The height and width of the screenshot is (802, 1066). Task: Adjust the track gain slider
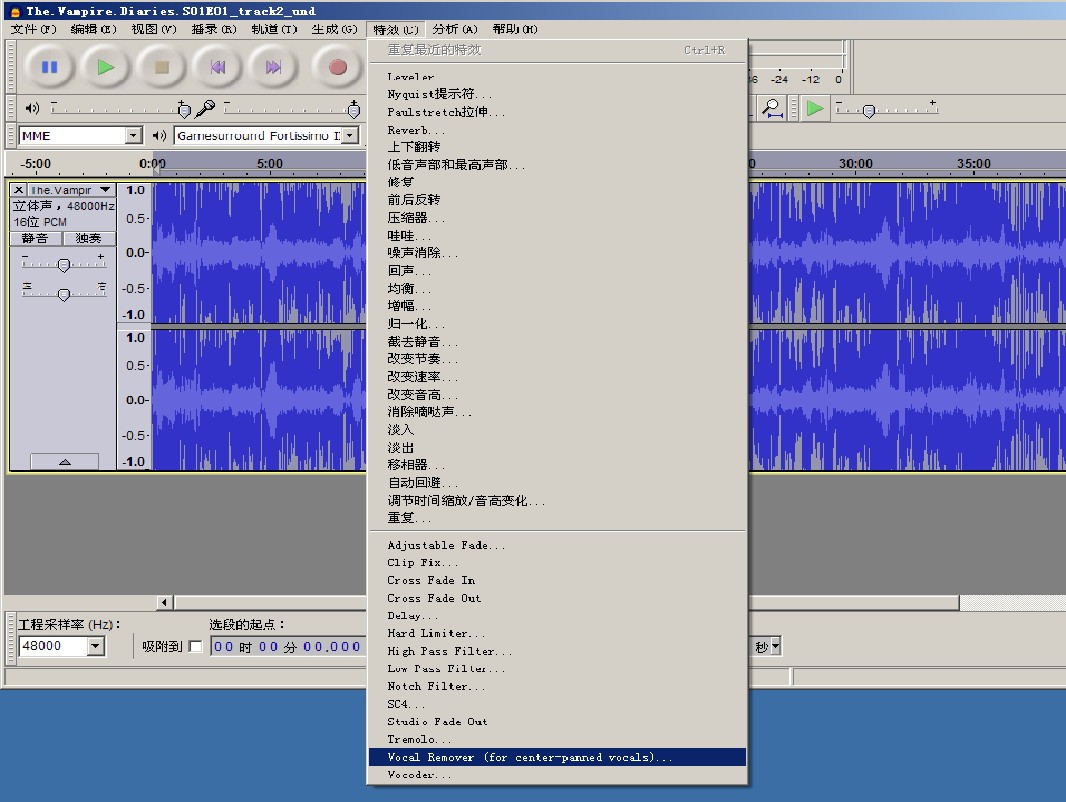pos(63,265)
